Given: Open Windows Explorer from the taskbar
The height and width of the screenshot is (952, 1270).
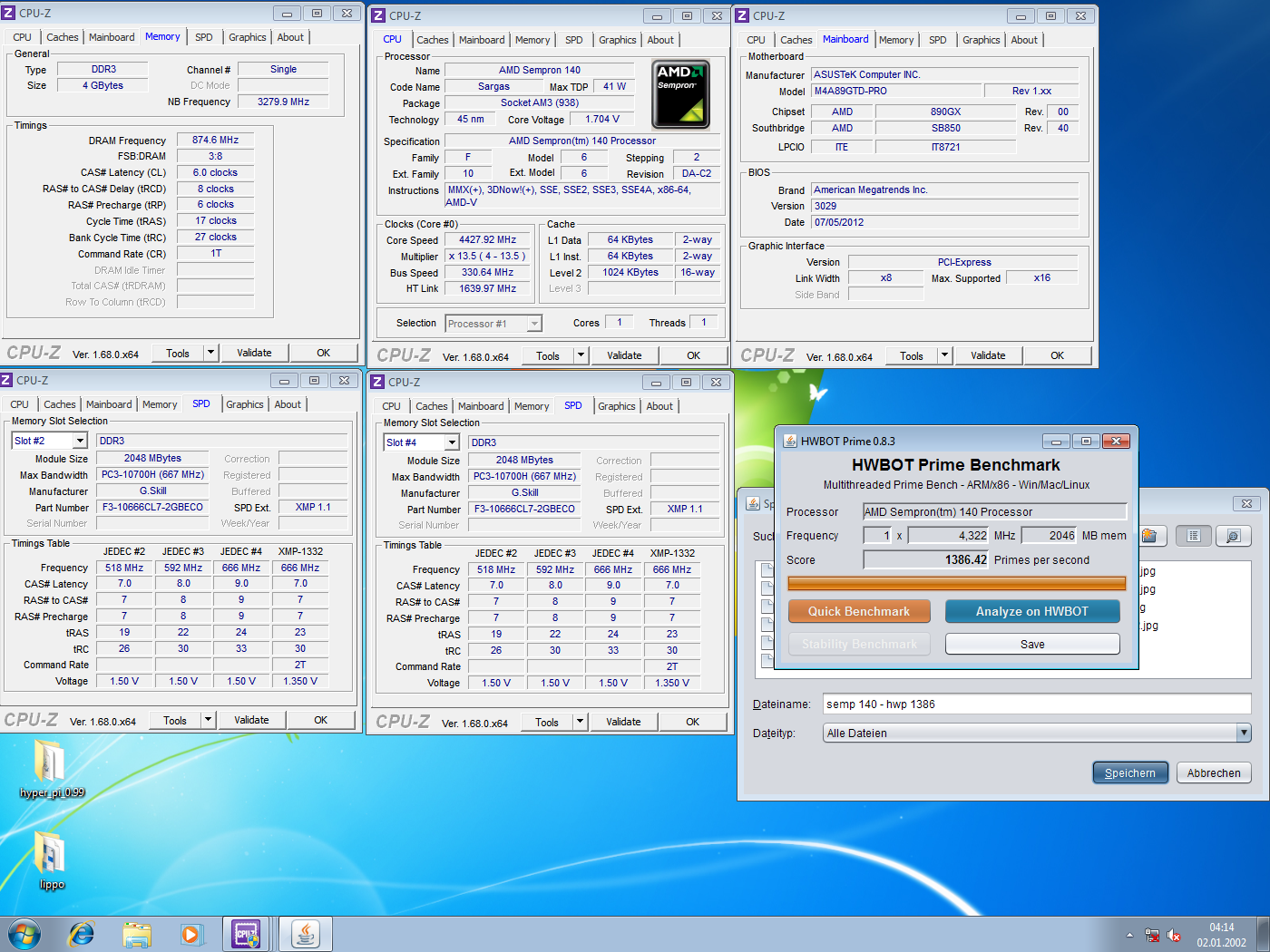Looking at the screenshot, I should click(137, 934).
